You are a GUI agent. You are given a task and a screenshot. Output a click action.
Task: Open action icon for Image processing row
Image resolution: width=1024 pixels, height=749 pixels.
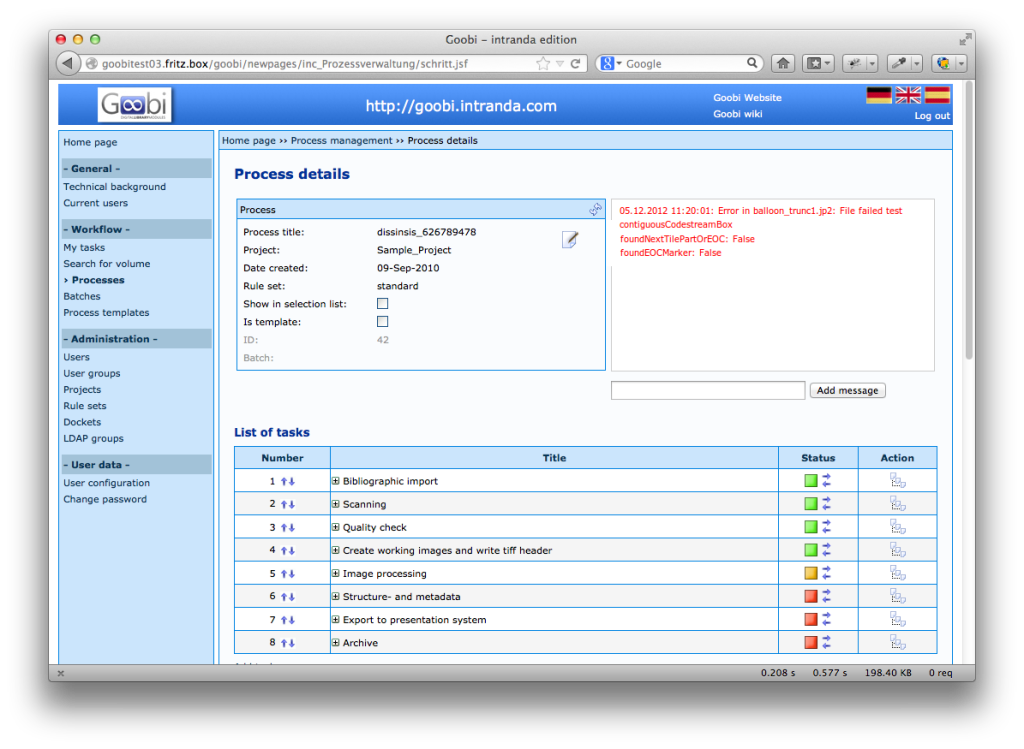(x=897, y=573)
